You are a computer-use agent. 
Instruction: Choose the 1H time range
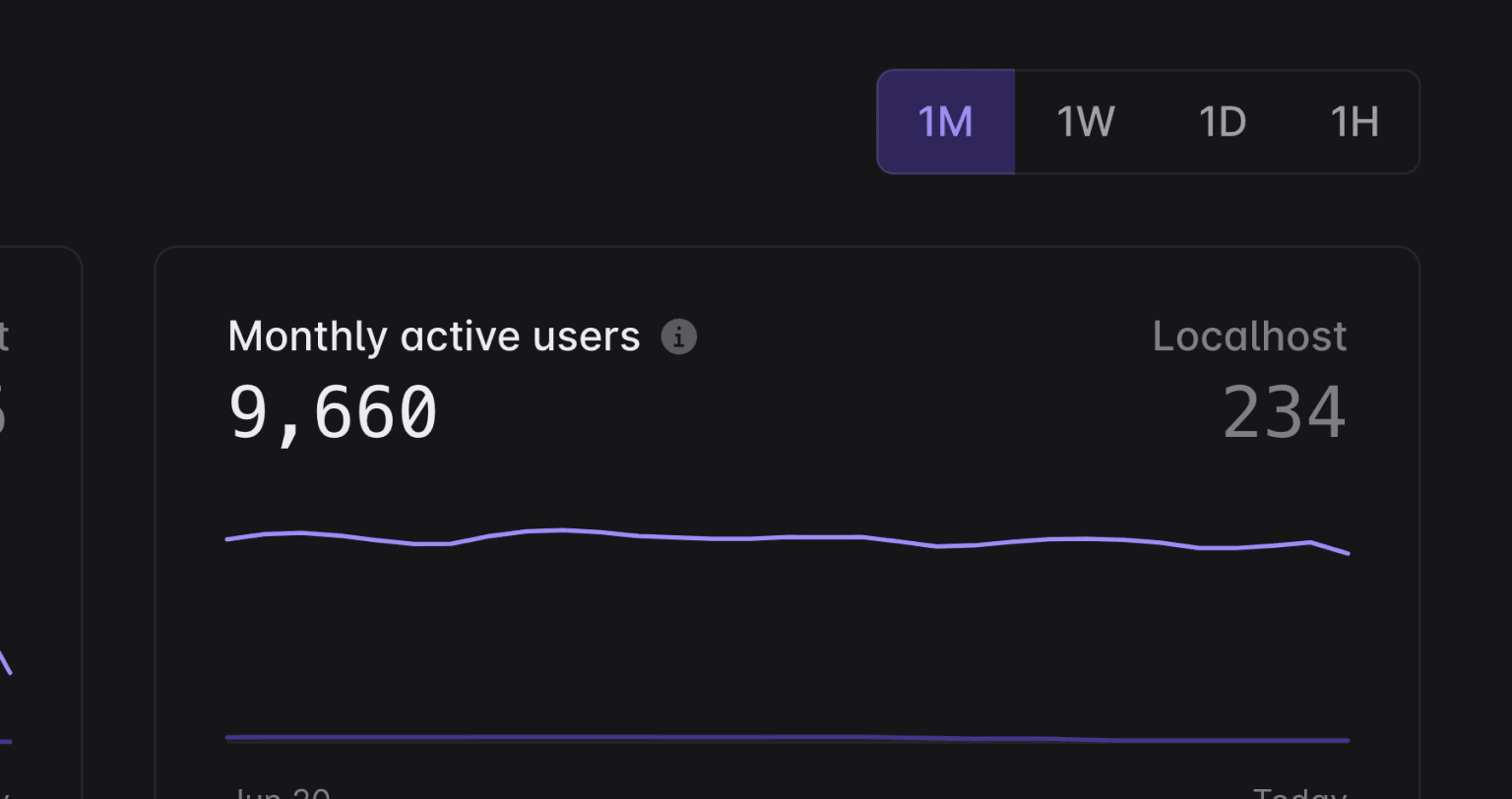click(x=1354, y=122)
